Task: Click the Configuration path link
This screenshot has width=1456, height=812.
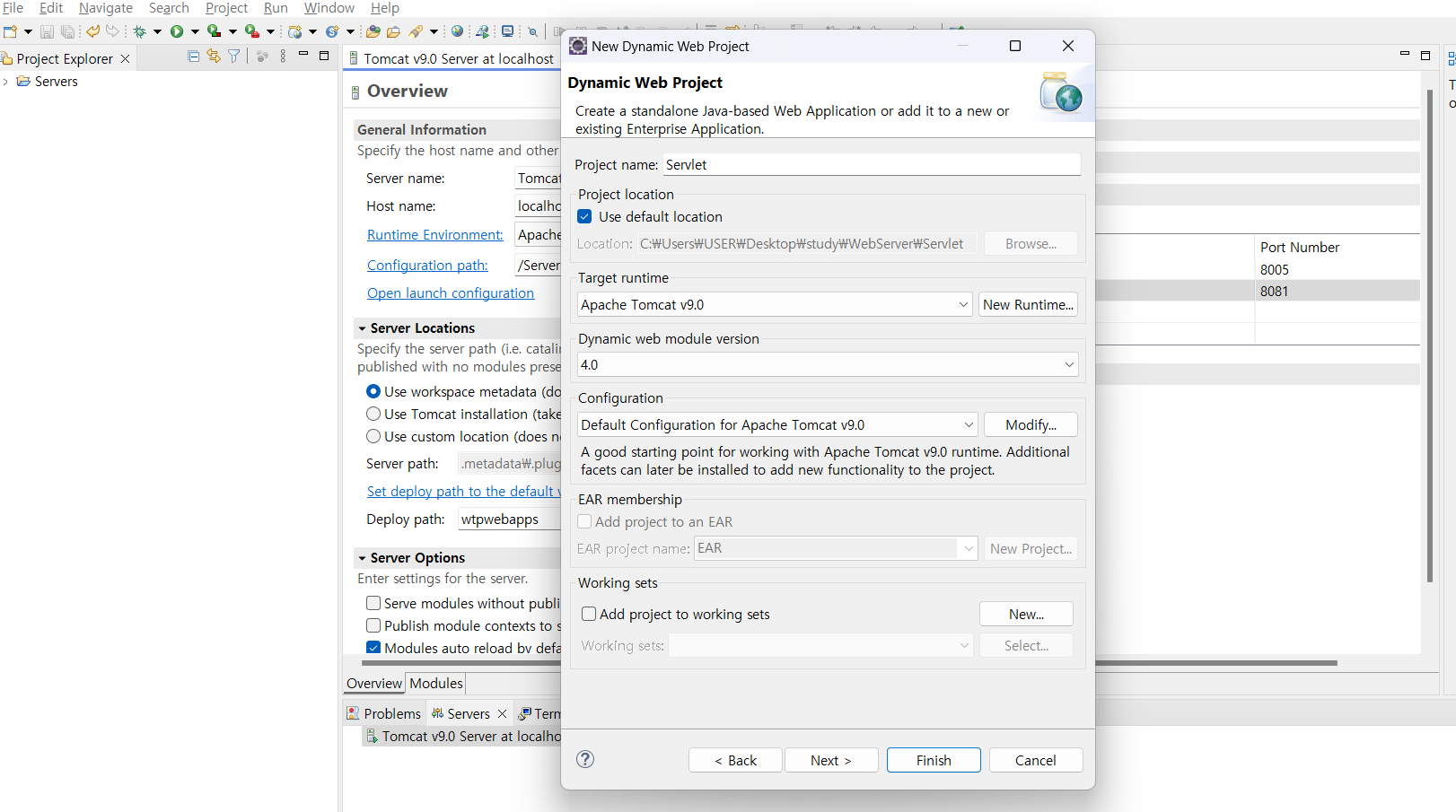Action: coord(427,266)
